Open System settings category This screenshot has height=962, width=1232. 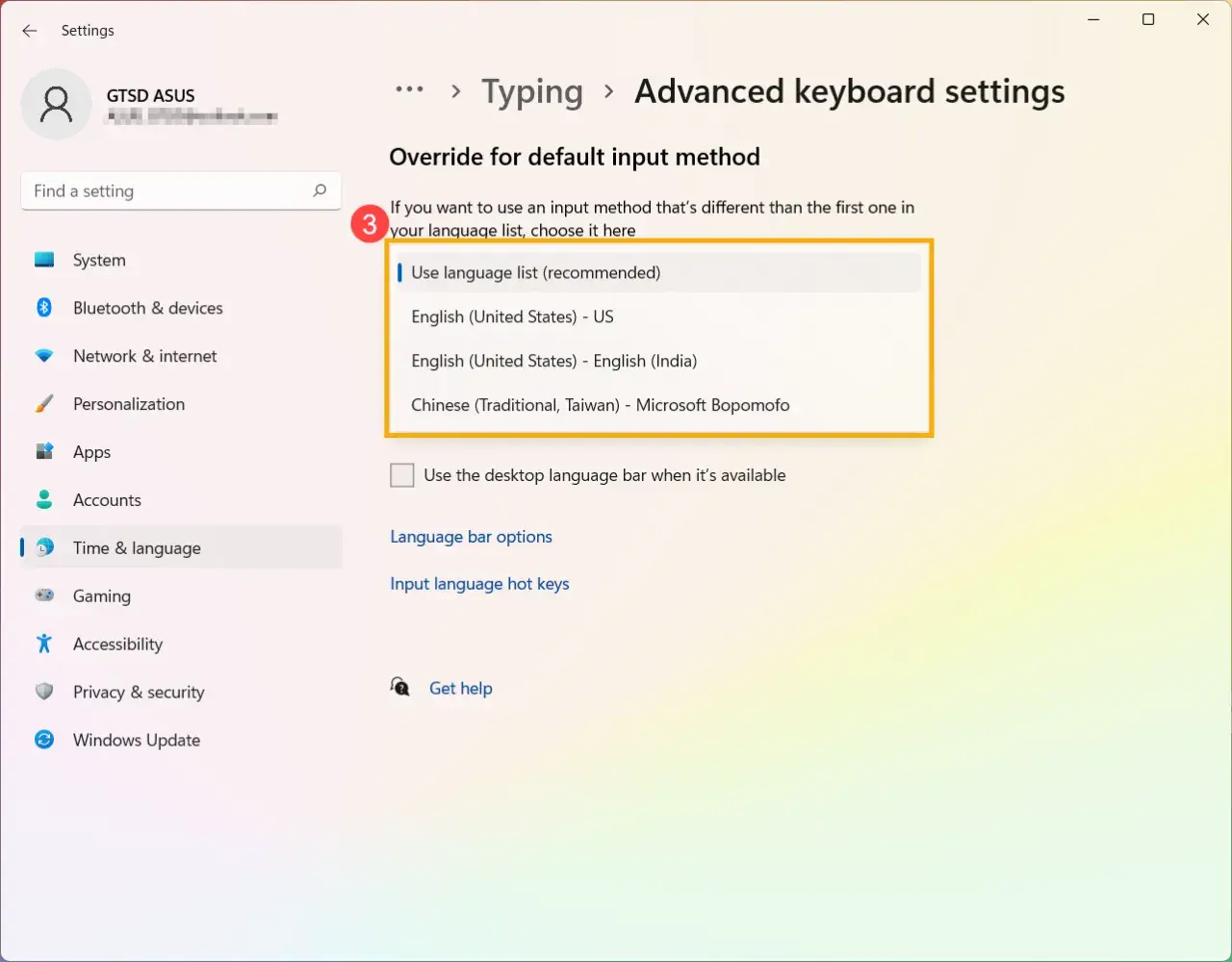[x=99, y=260]
